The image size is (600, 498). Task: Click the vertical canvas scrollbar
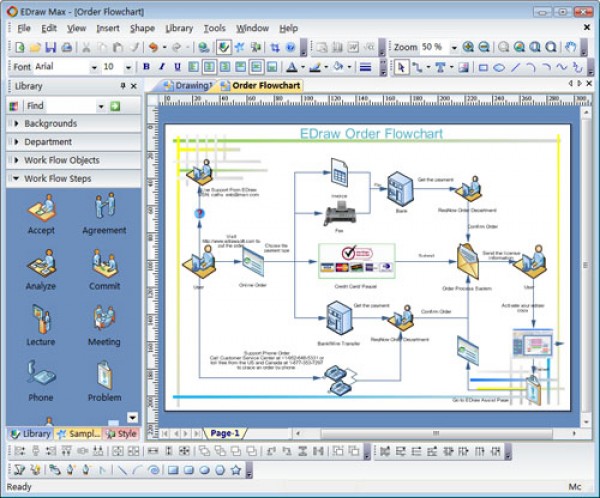point(586,265)
